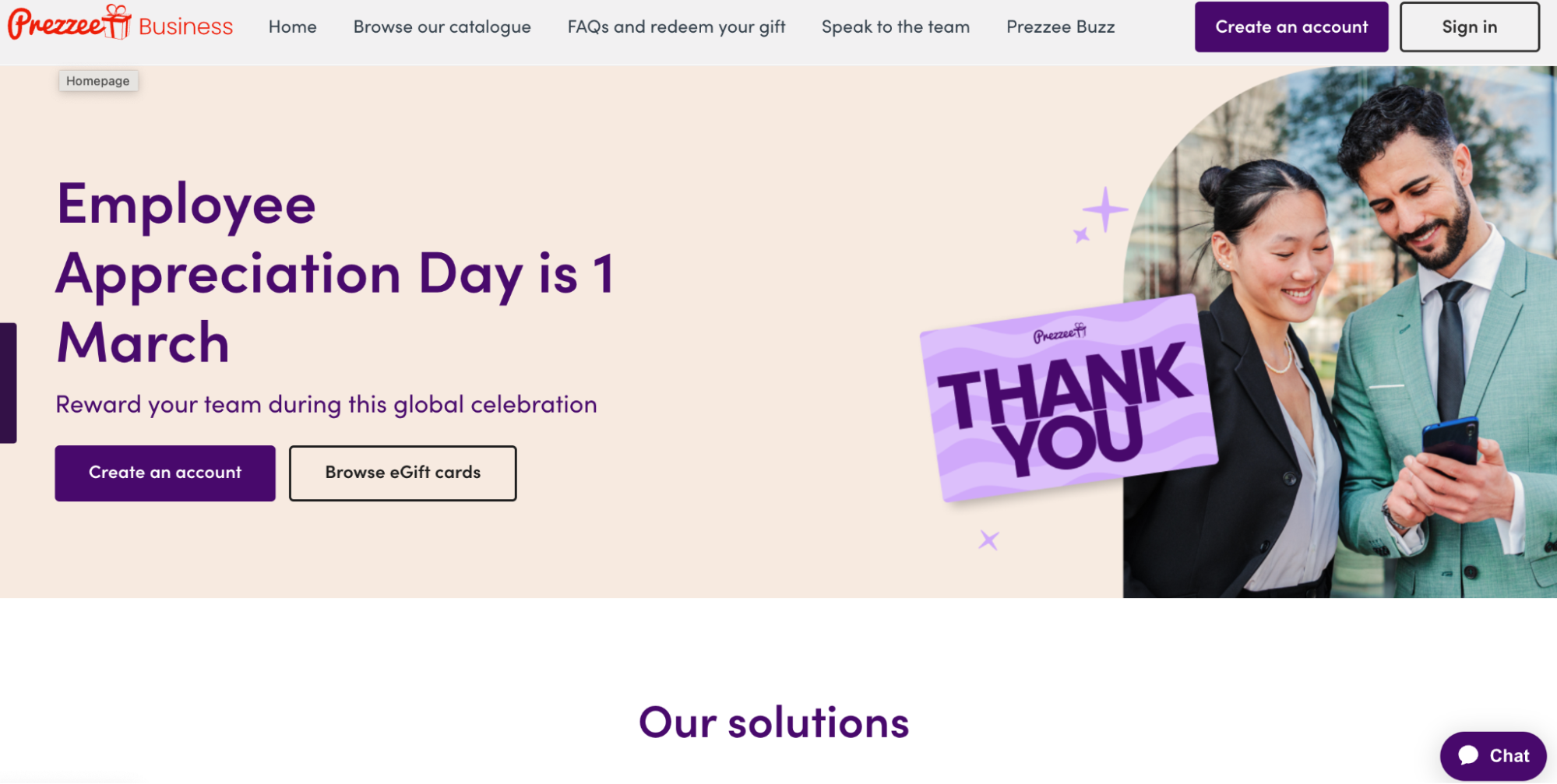Click the Prezzee gift box logo icon
The height and width of the screenshot is (784, 1557).
coord(118,21)
